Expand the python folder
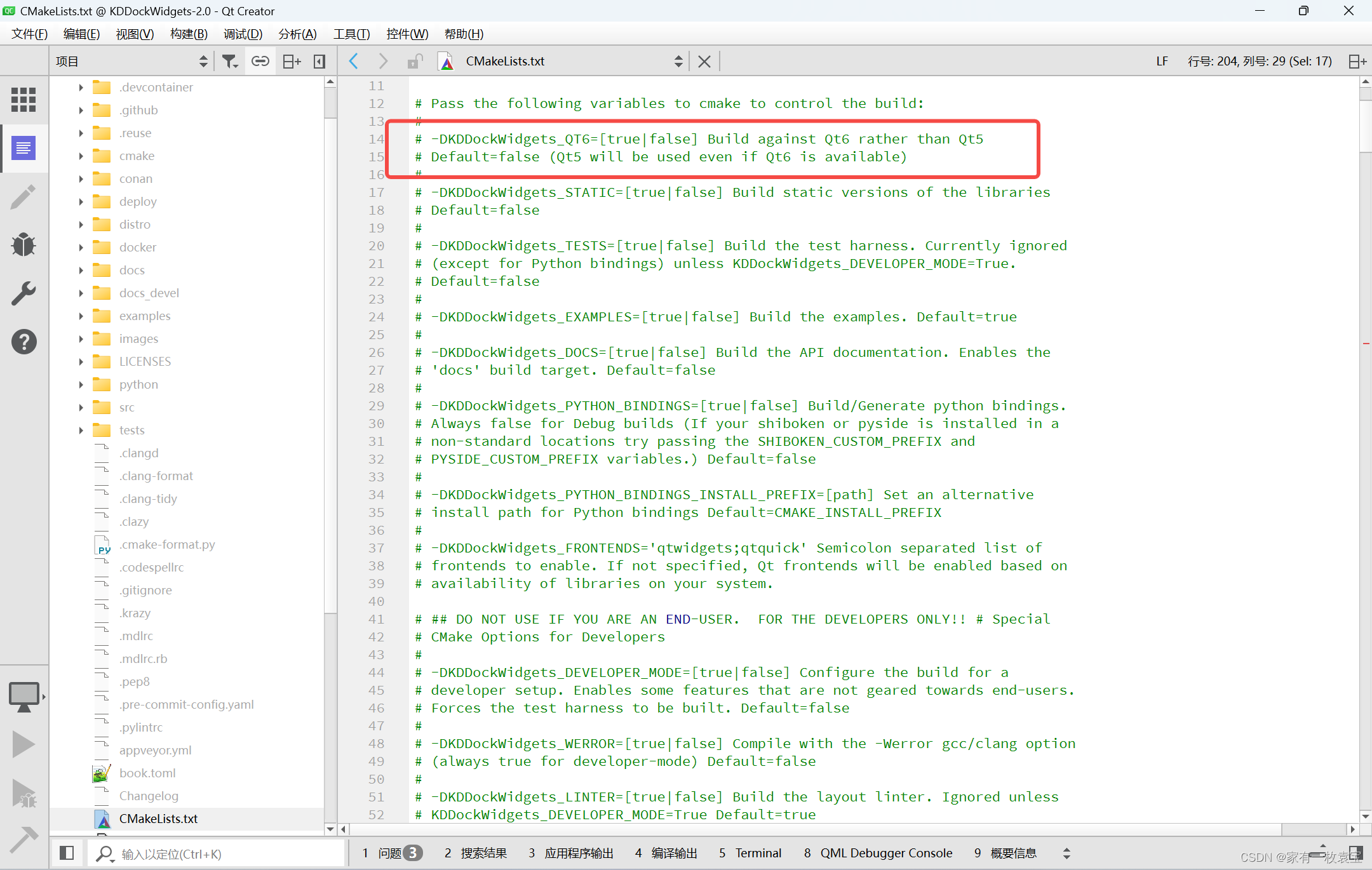This screenshot has height=870, width=1372. pyautogui.click(x=81, y=384)
